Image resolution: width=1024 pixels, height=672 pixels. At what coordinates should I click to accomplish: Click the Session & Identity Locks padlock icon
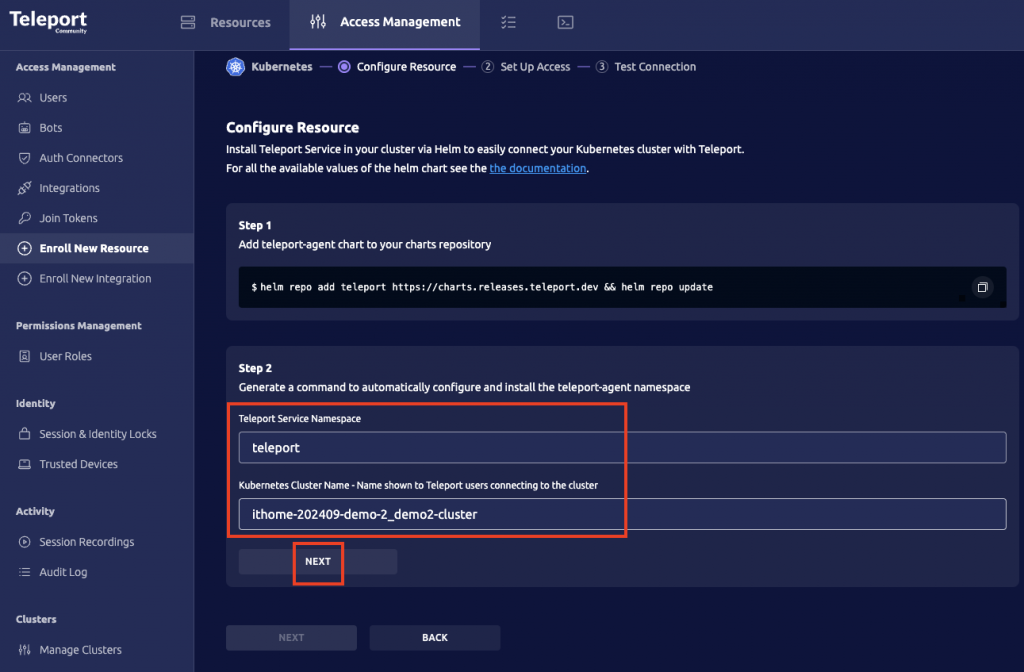point(24,434)
